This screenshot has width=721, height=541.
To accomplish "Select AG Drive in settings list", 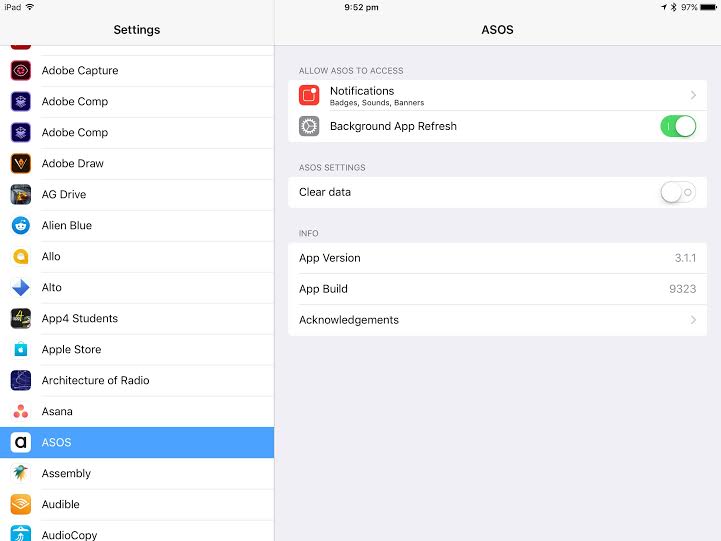I will 137,194.
